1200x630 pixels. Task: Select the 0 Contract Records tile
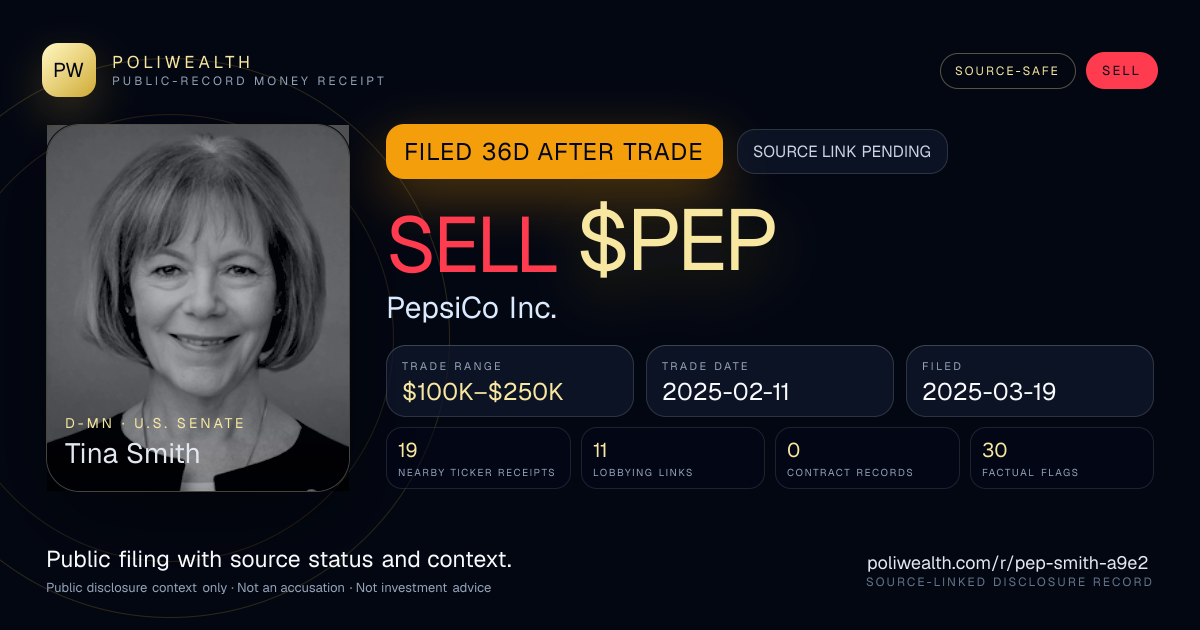[867, 458]
